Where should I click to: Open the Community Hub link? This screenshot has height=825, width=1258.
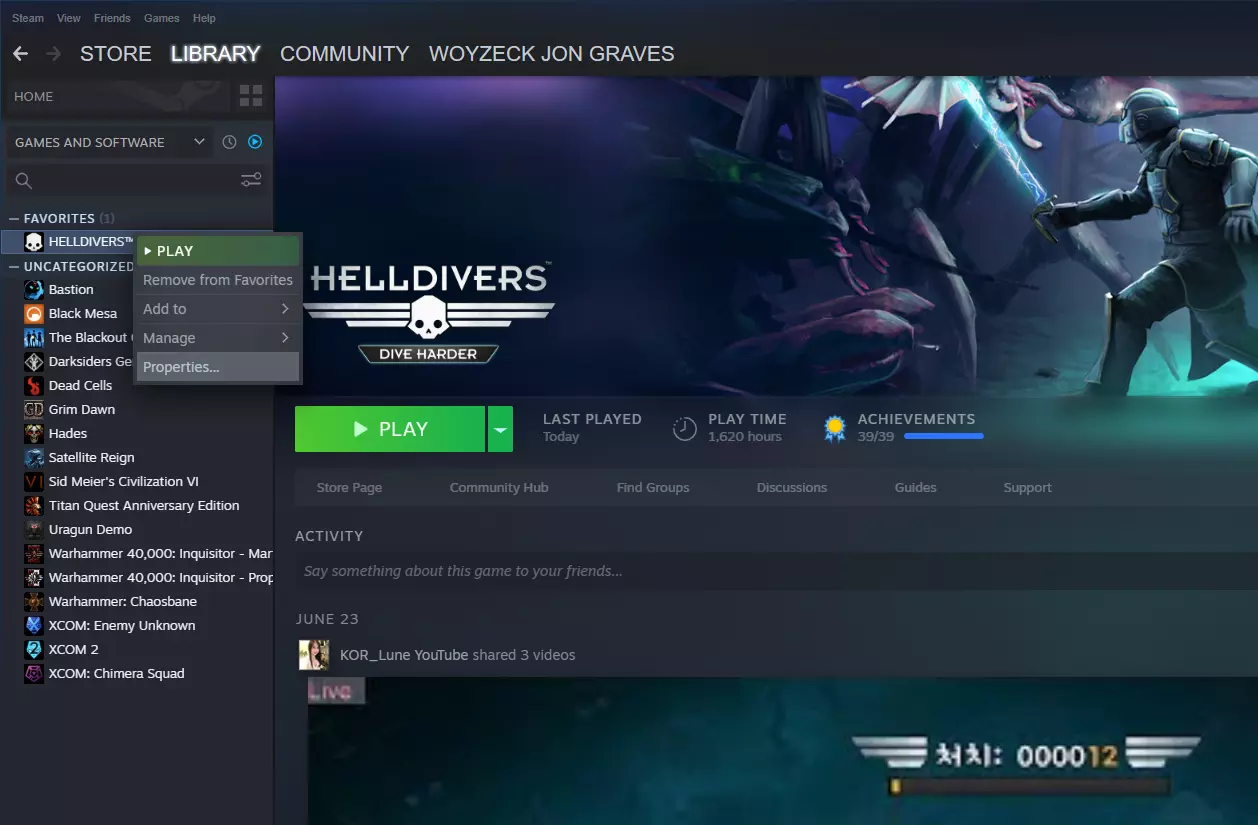499,488
